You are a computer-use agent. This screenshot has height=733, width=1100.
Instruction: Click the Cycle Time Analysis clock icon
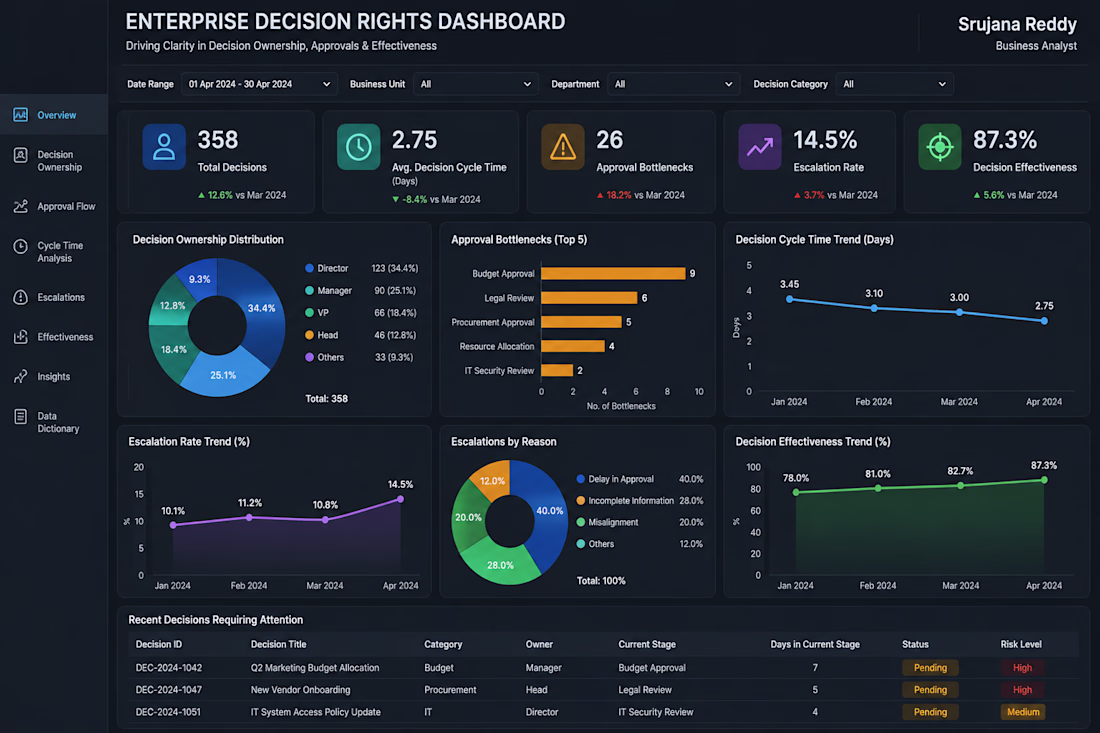coord(20,246)
